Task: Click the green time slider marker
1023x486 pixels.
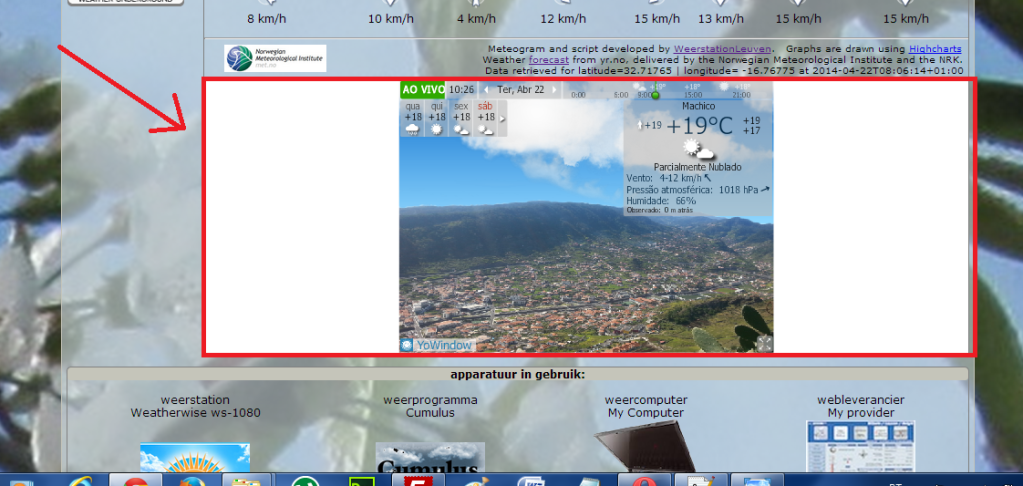Action: [656, 95]
